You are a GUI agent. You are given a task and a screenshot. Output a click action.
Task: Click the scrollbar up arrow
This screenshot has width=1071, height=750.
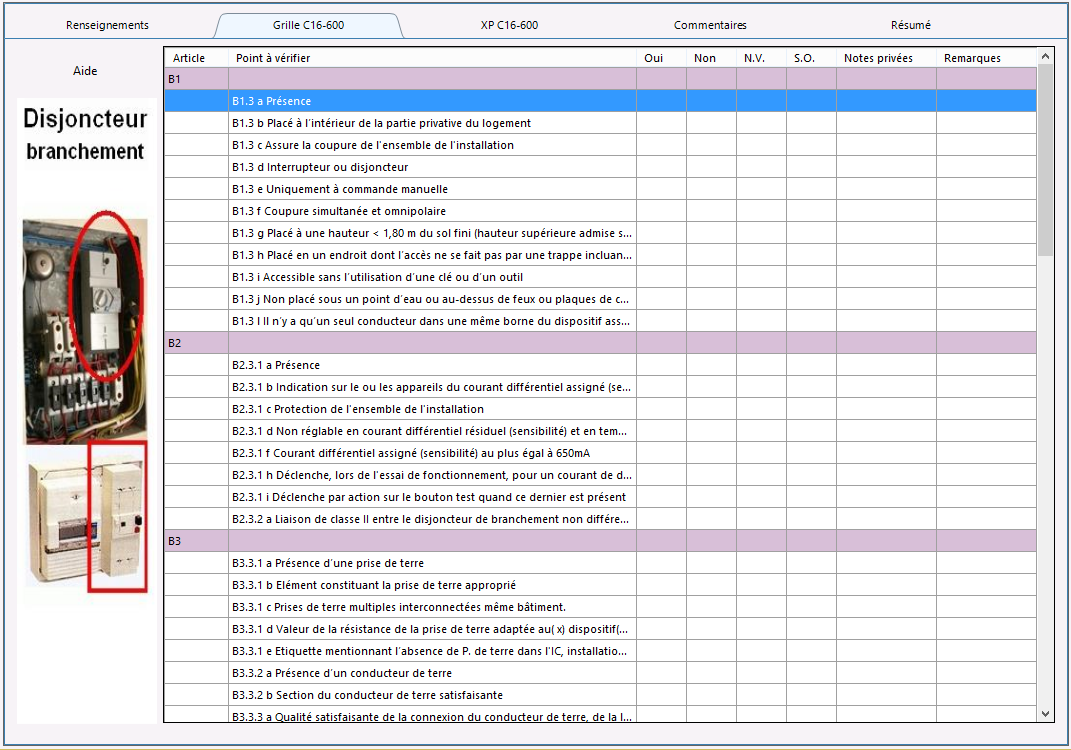click(x=1045, y=57)
